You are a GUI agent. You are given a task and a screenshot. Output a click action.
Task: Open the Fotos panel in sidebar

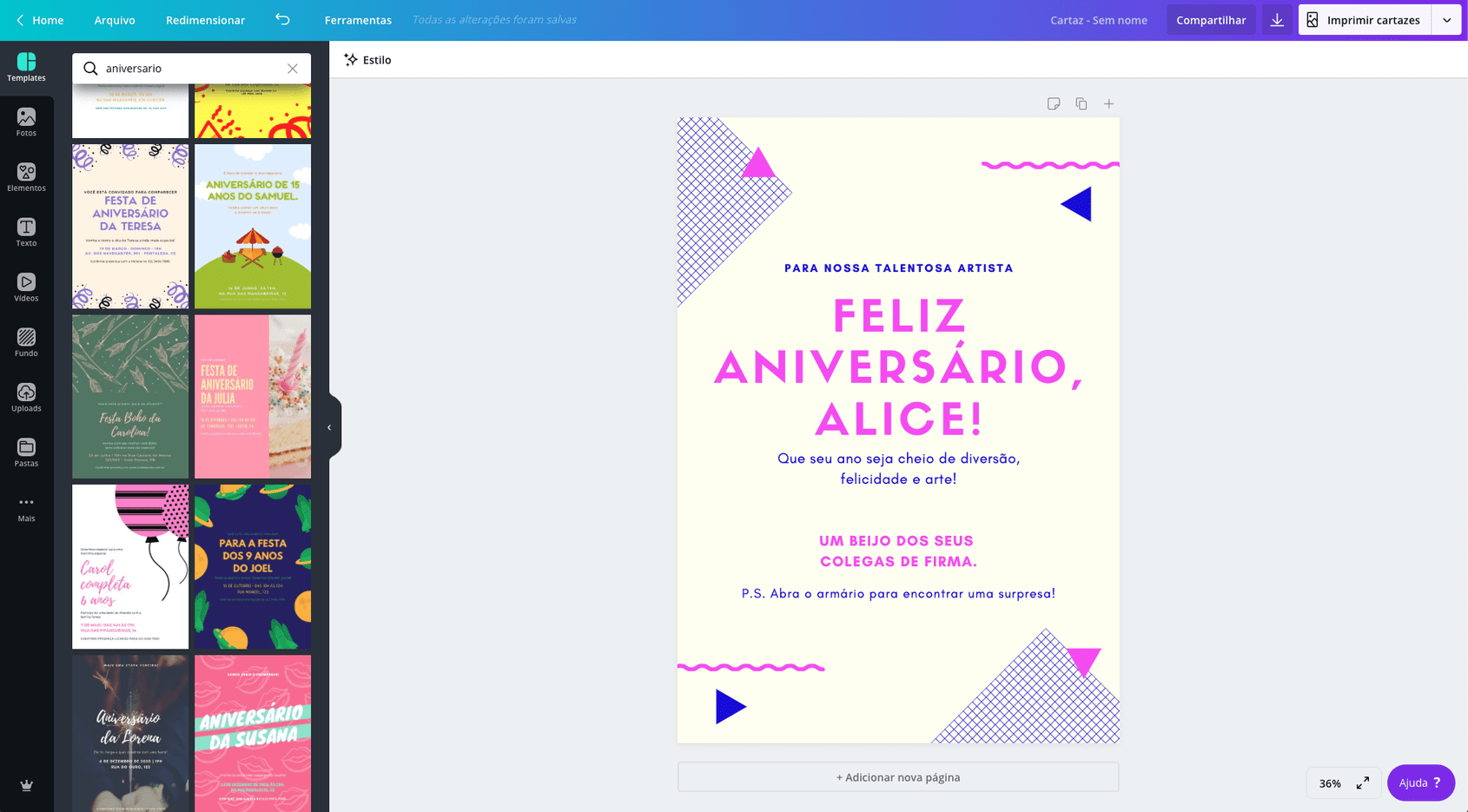coord(26,122)
